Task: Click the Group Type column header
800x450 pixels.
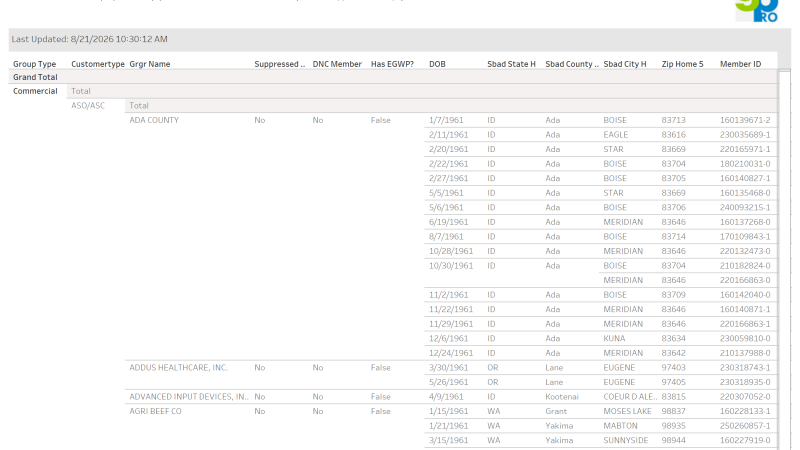Action: [x=34, y=64]
